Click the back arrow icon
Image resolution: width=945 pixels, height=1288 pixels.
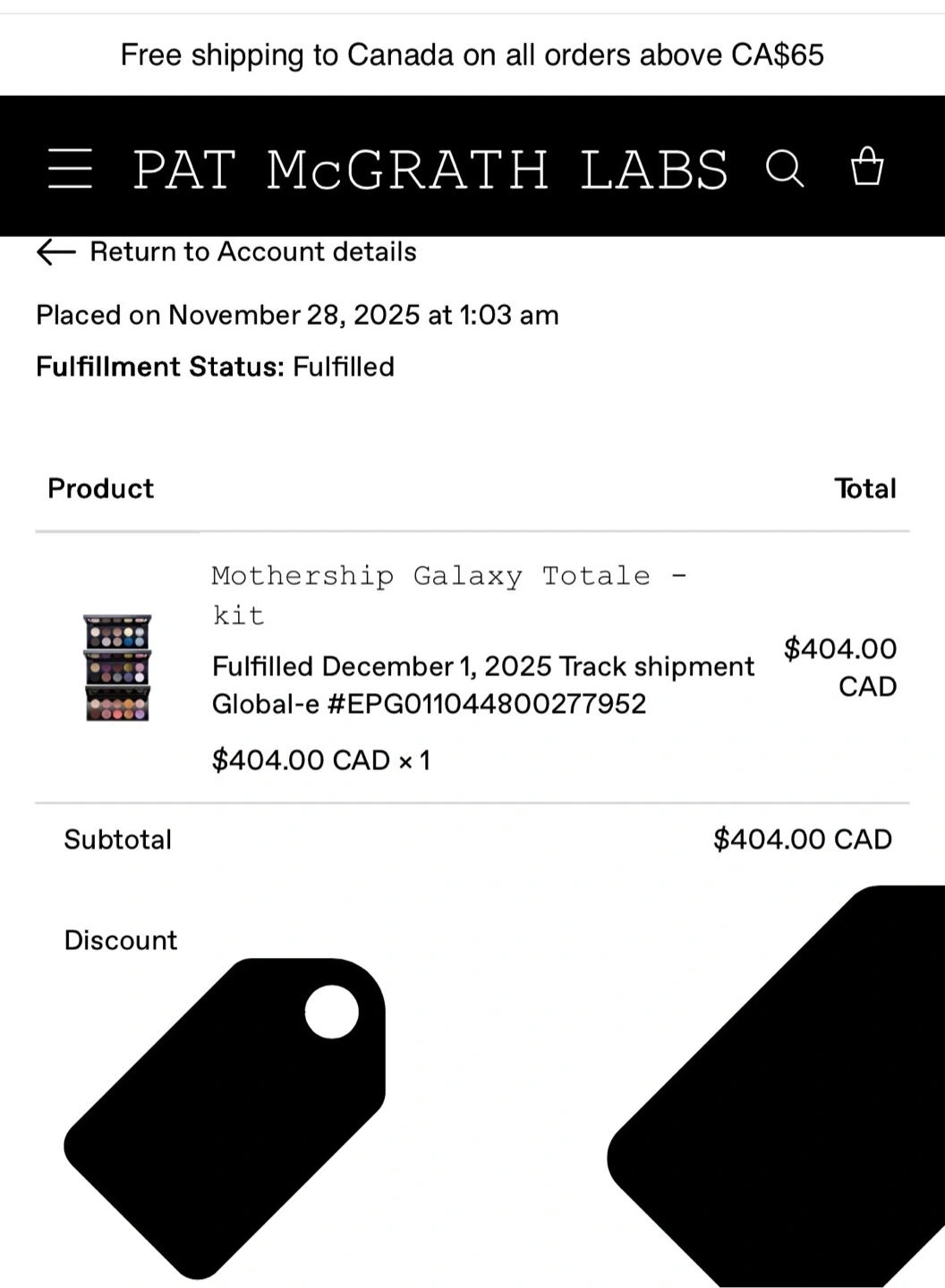click(55, 252)
